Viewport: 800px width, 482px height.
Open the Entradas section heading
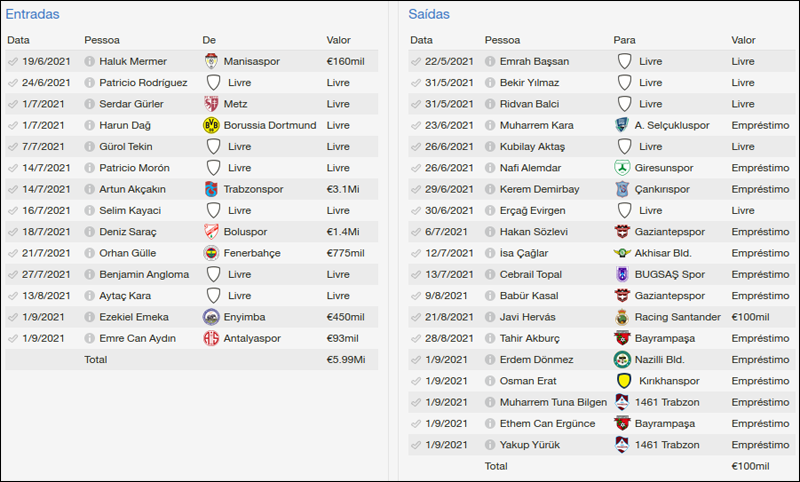[x=32, y=15]
